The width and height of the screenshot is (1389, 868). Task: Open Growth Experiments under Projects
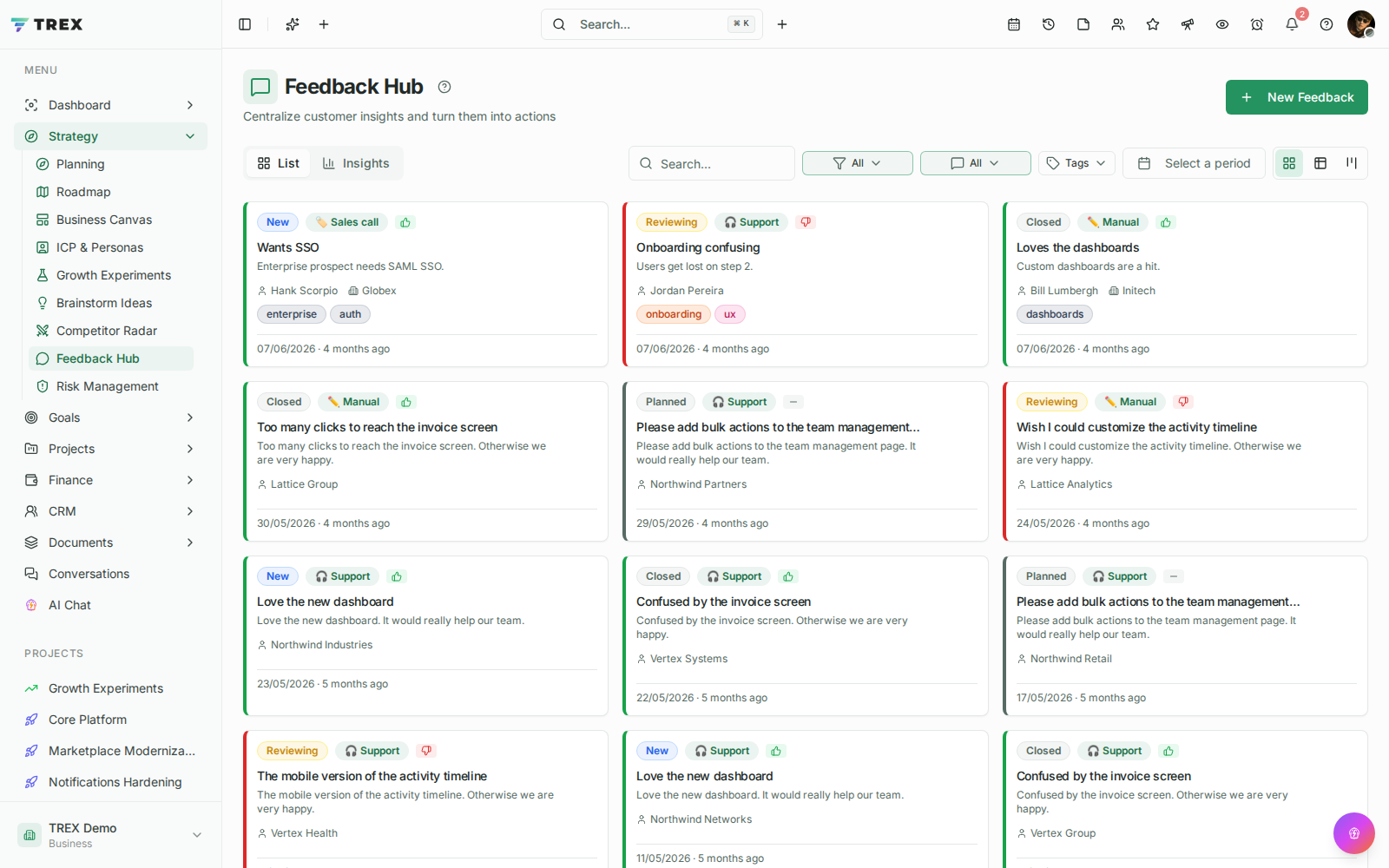click(110, 688)
